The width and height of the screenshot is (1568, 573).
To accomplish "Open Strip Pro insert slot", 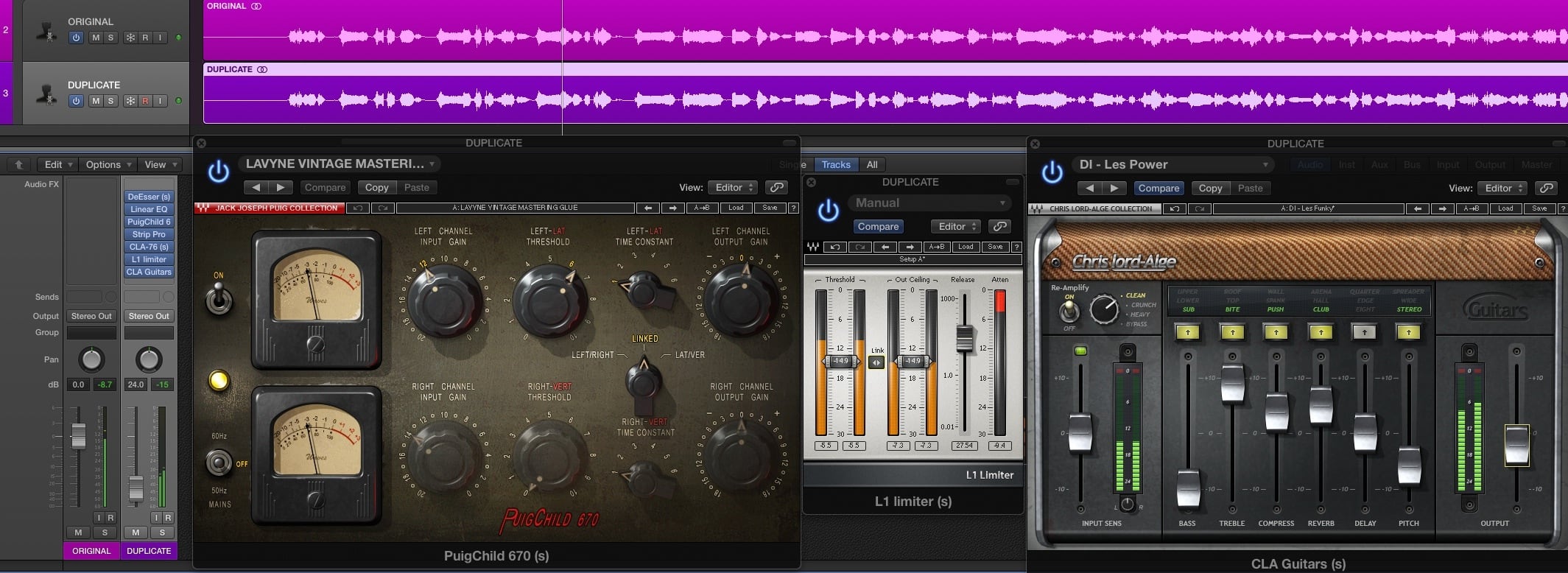I will pyautogui.click(x=149, y=234).
